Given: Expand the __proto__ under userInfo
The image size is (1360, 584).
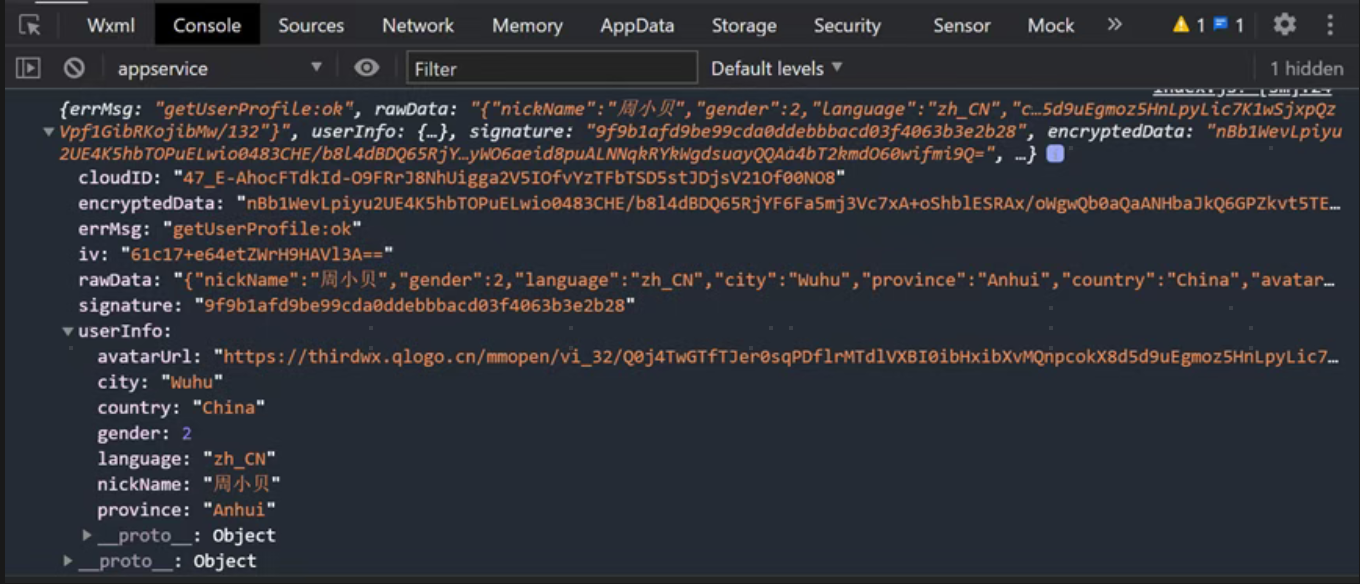Looking at the screenshot, I should pos(87,536).
